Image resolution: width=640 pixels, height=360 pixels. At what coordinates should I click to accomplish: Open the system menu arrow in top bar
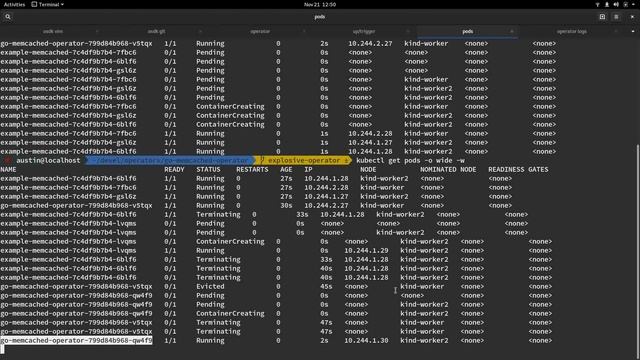[633, 4]
